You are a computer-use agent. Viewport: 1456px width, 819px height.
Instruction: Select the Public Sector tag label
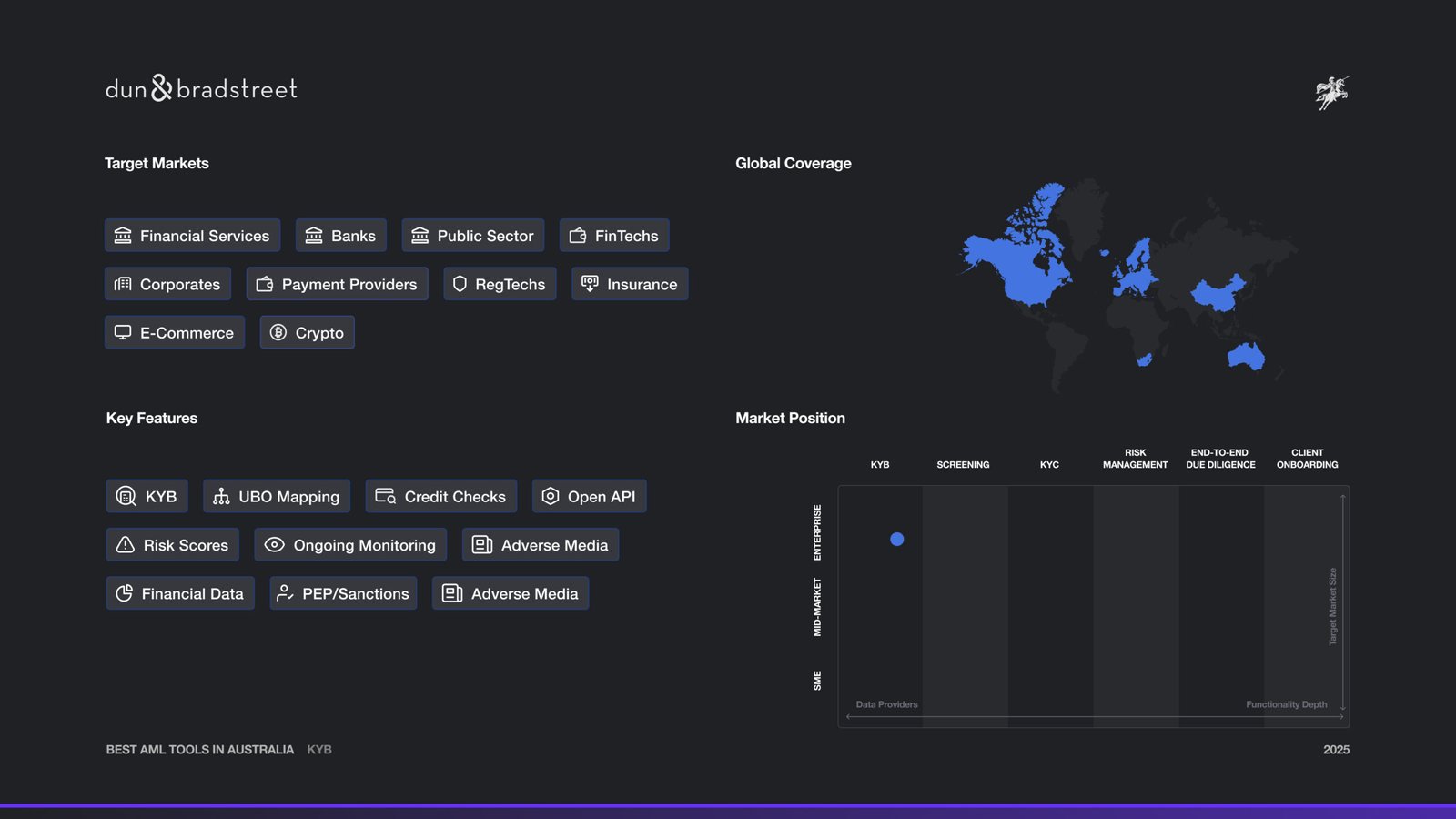(485, 236)
